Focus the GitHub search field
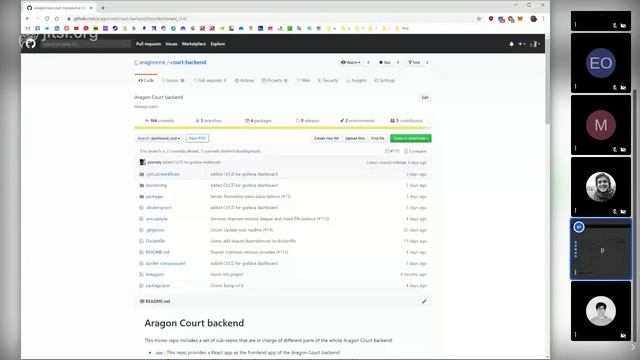Viewport: 640px width, 360px height. coord(86,44)
